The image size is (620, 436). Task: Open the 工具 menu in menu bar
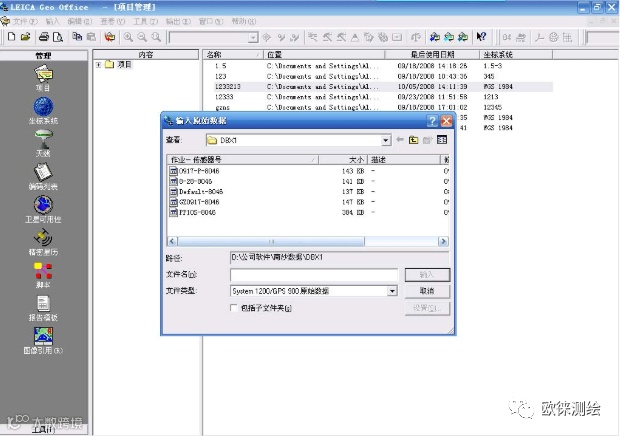(145, 21)
